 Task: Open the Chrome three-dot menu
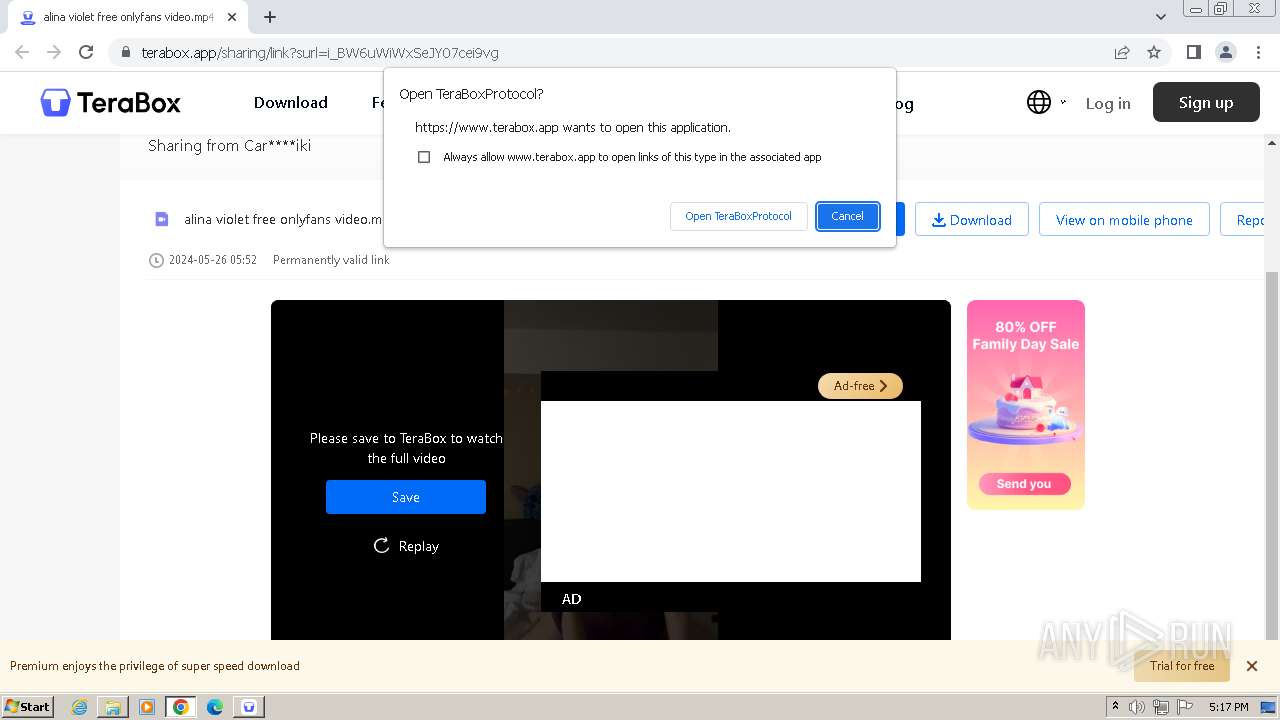[1257, 52]
